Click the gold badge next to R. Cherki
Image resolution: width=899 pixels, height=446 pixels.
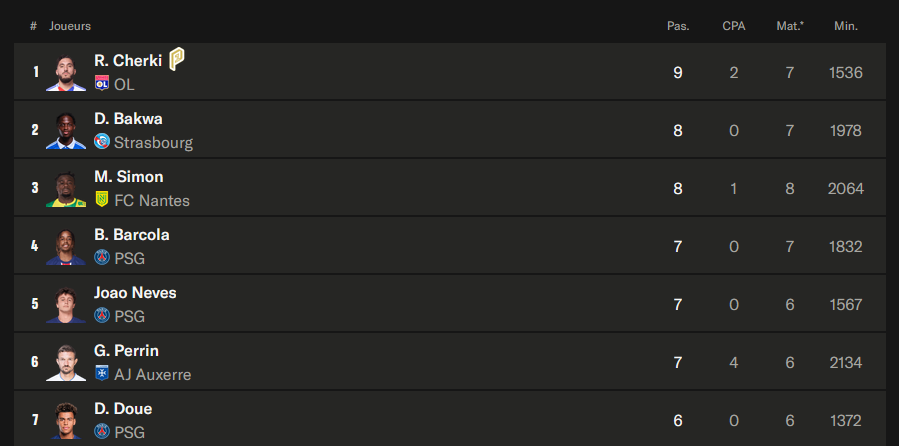pyautogui.click(x=176, y=59)
